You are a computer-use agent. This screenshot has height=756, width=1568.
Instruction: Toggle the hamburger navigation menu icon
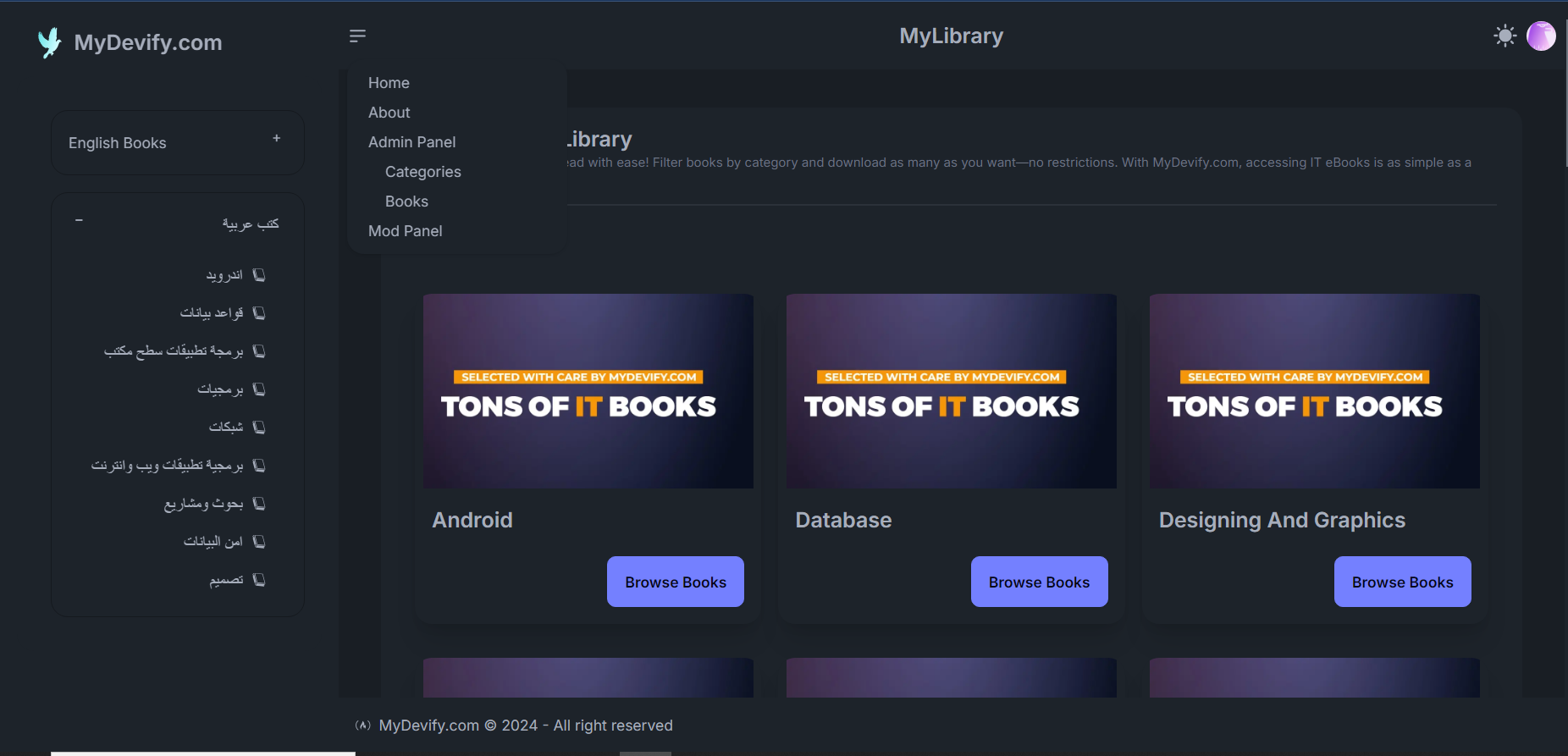coord(357,36)
